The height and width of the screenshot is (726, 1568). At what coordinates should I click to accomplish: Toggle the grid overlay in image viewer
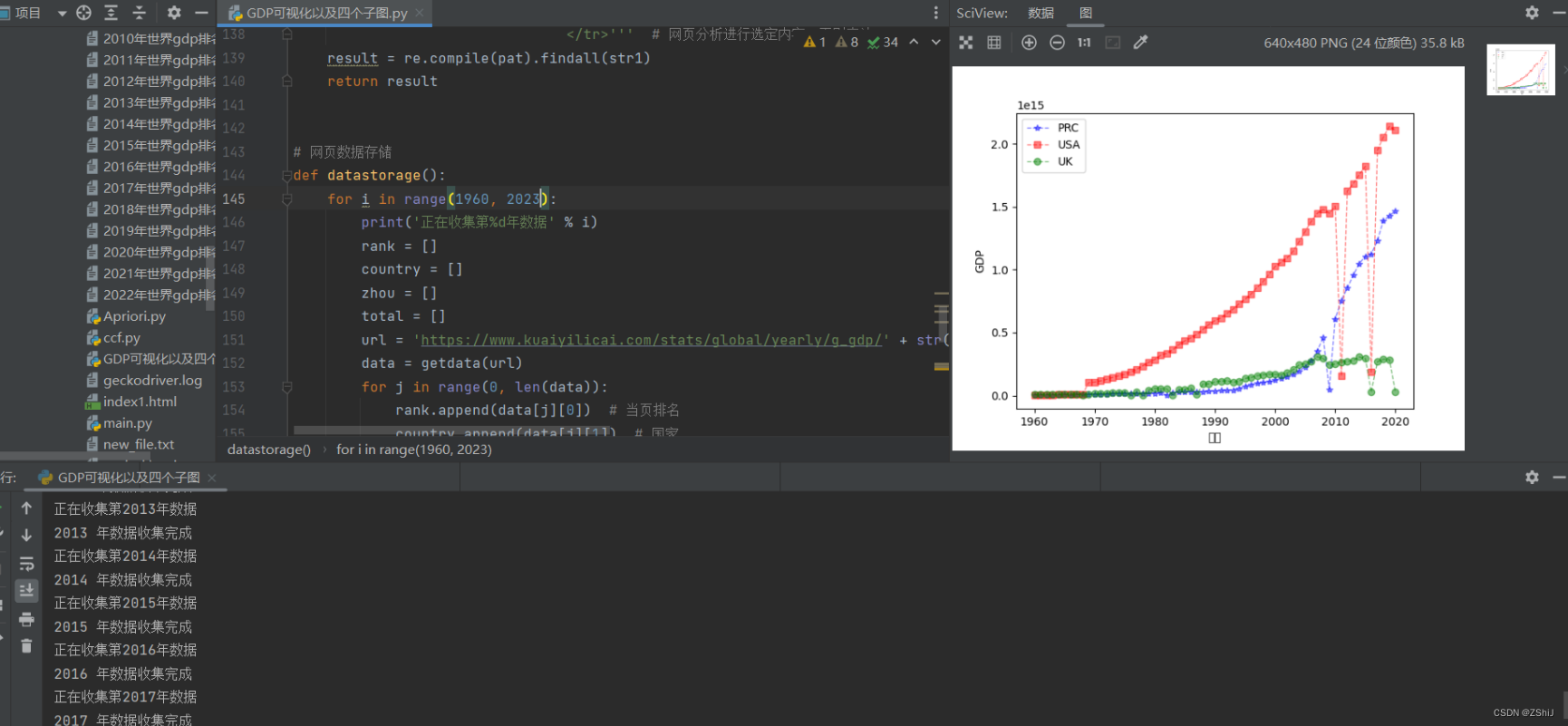click(994, 43)
